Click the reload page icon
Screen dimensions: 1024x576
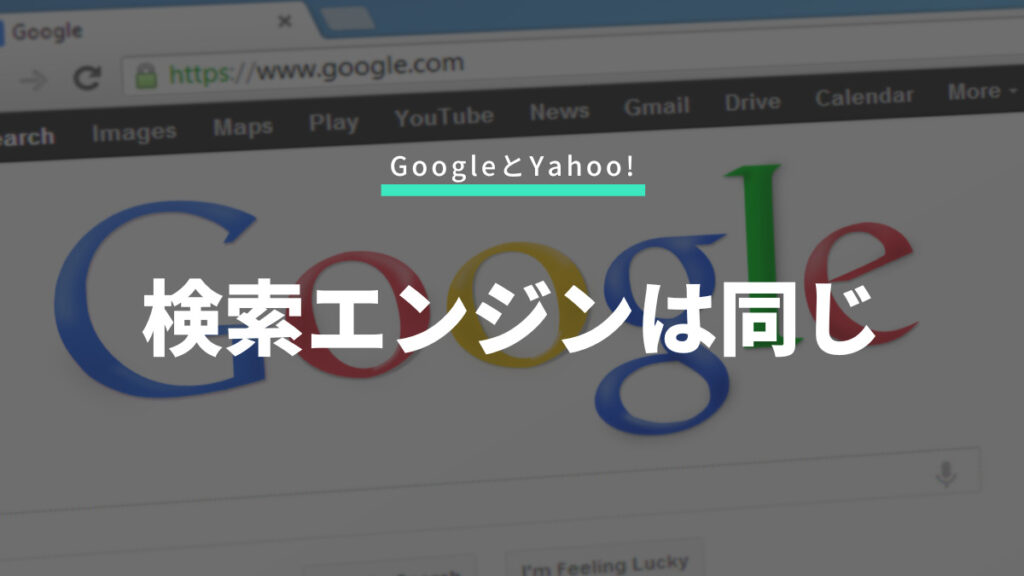(88, 78)
